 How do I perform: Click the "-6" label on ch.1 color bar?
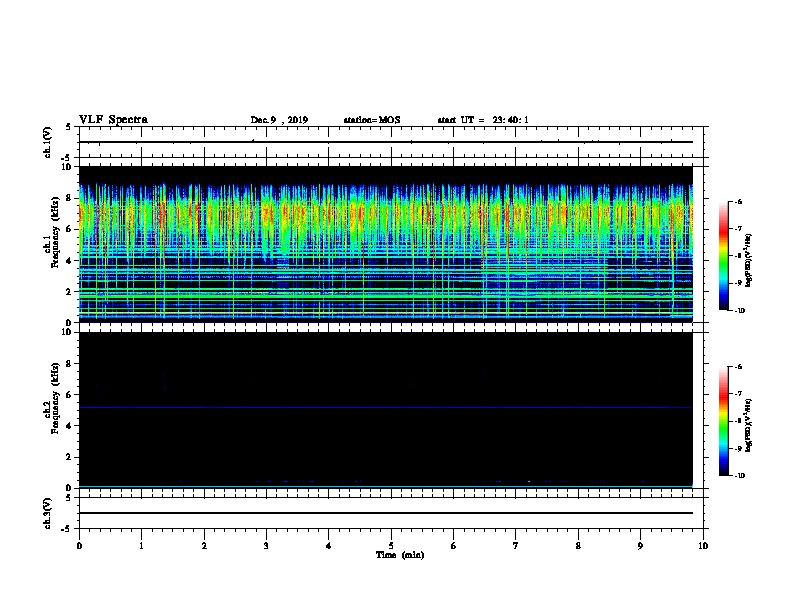(x=737, y=202)
